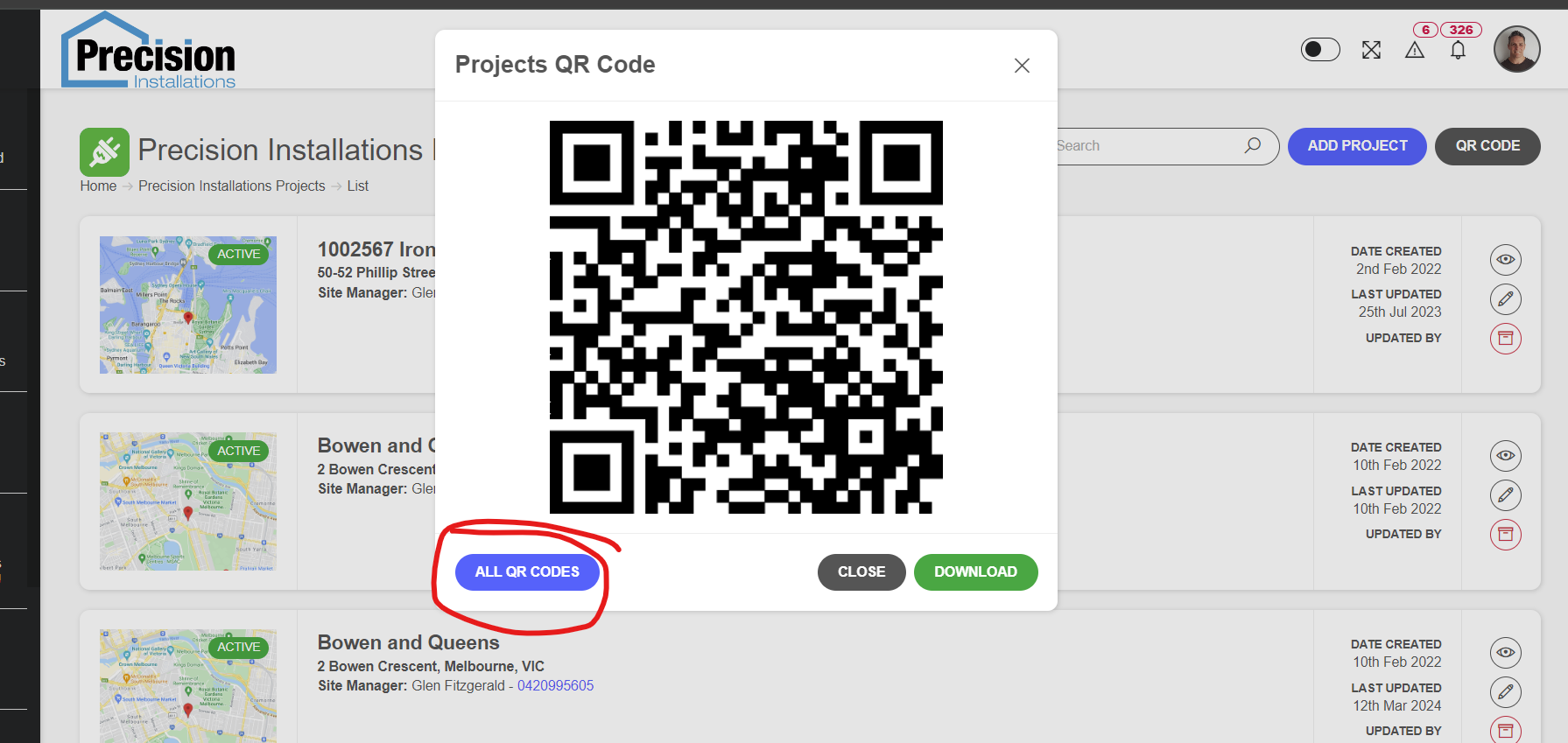The height and width of the screenshot is (743, 1568).
Task: Click the ADD PROJECT button
Action: (1357, 146)
